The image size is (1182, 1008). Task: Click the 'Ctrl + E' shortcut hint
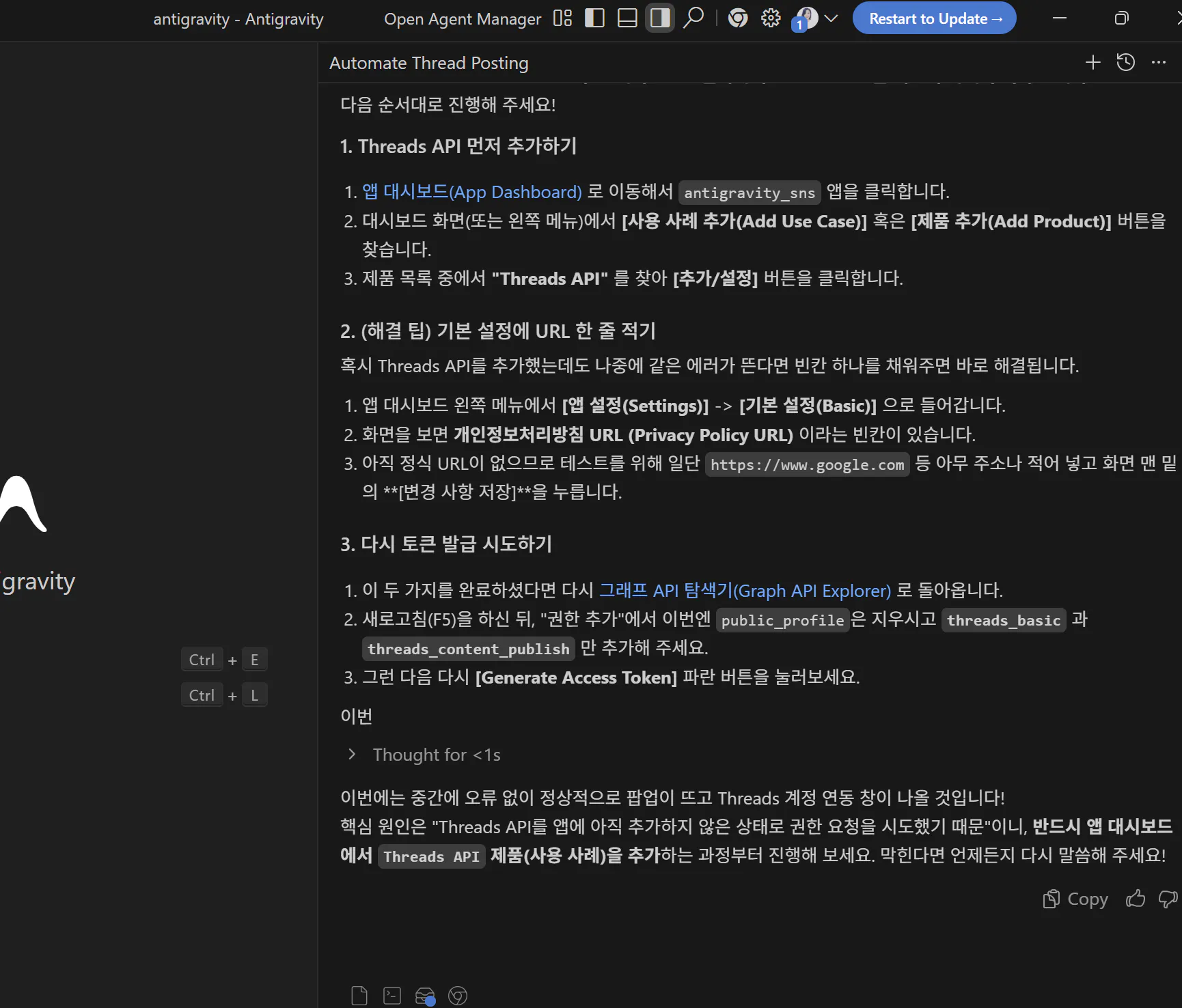pos(224,660)
